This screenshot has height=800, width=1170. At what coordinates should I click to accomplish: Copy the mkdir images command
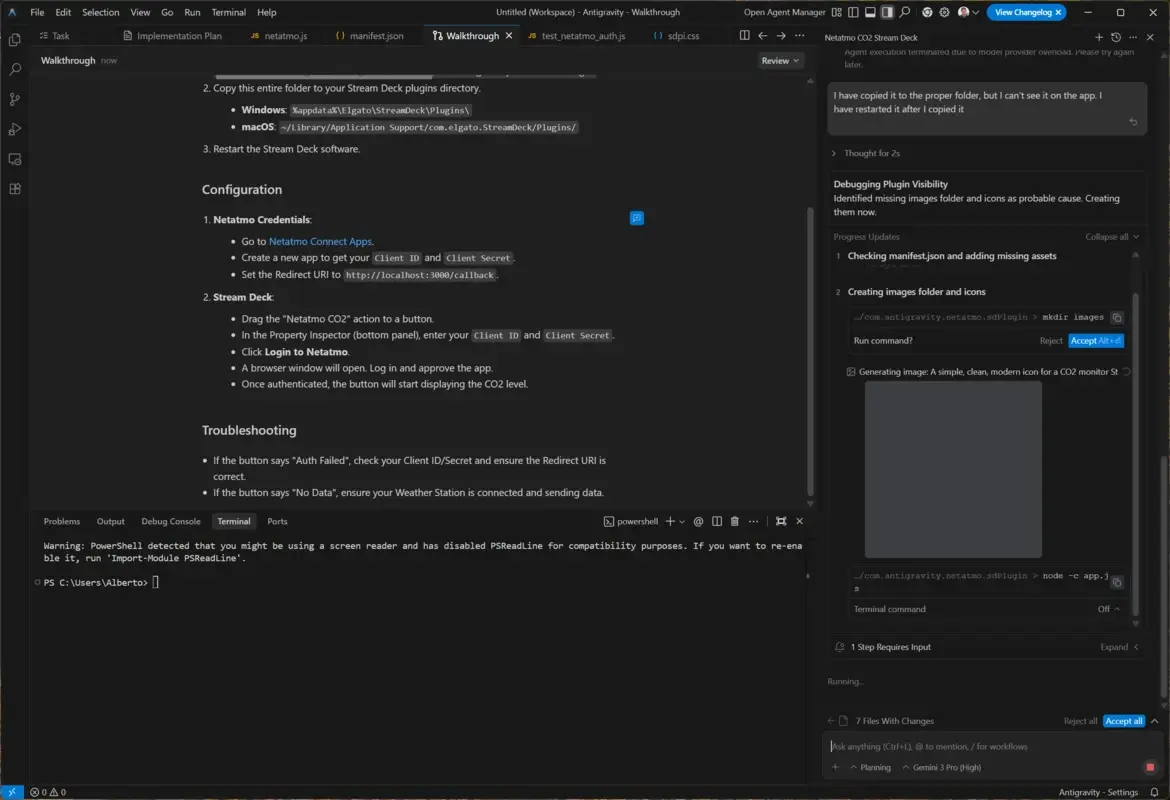pos(1117,318)
